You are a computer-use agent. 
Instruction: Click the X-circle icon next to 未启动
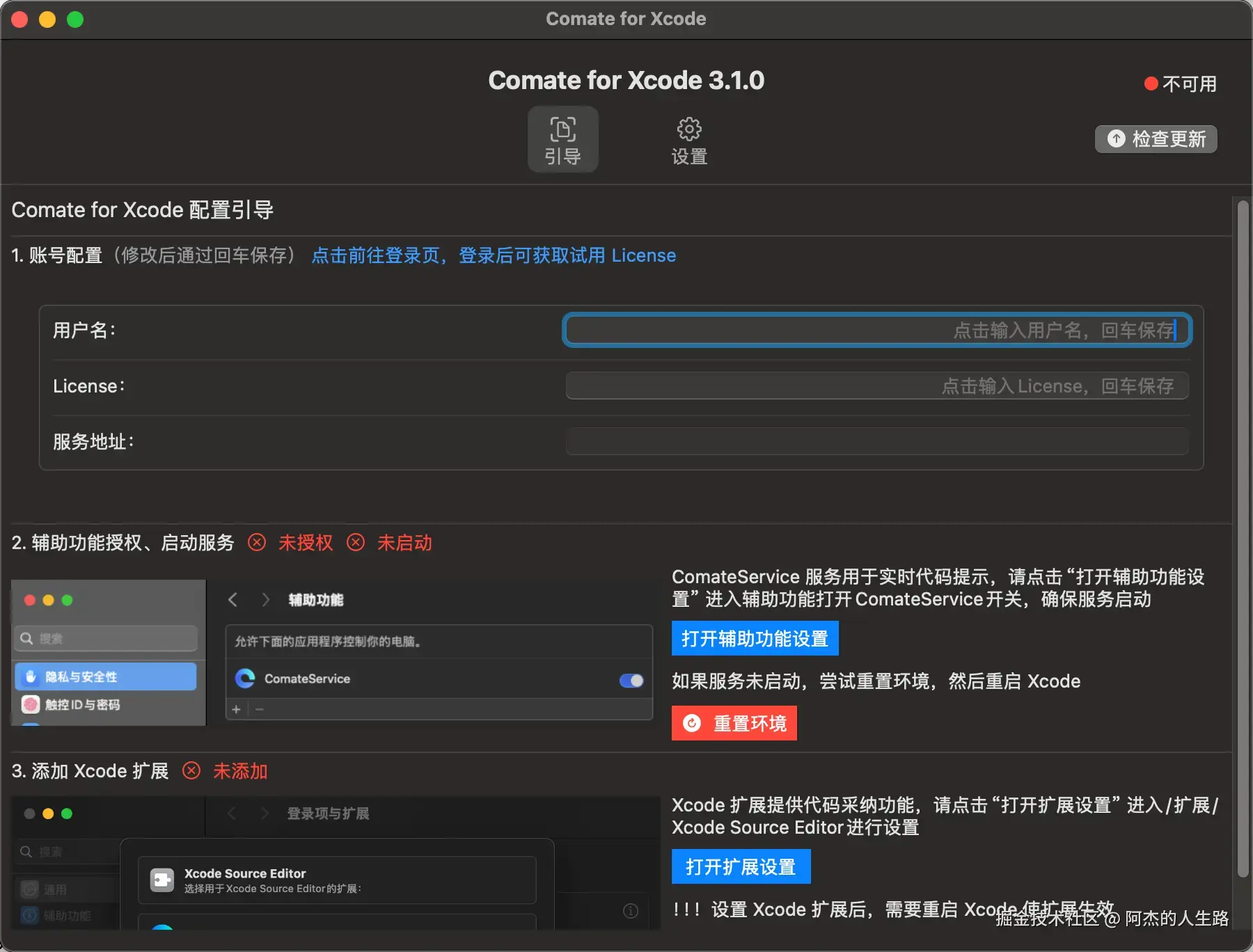pyautogui.click(x=356, y=542)
